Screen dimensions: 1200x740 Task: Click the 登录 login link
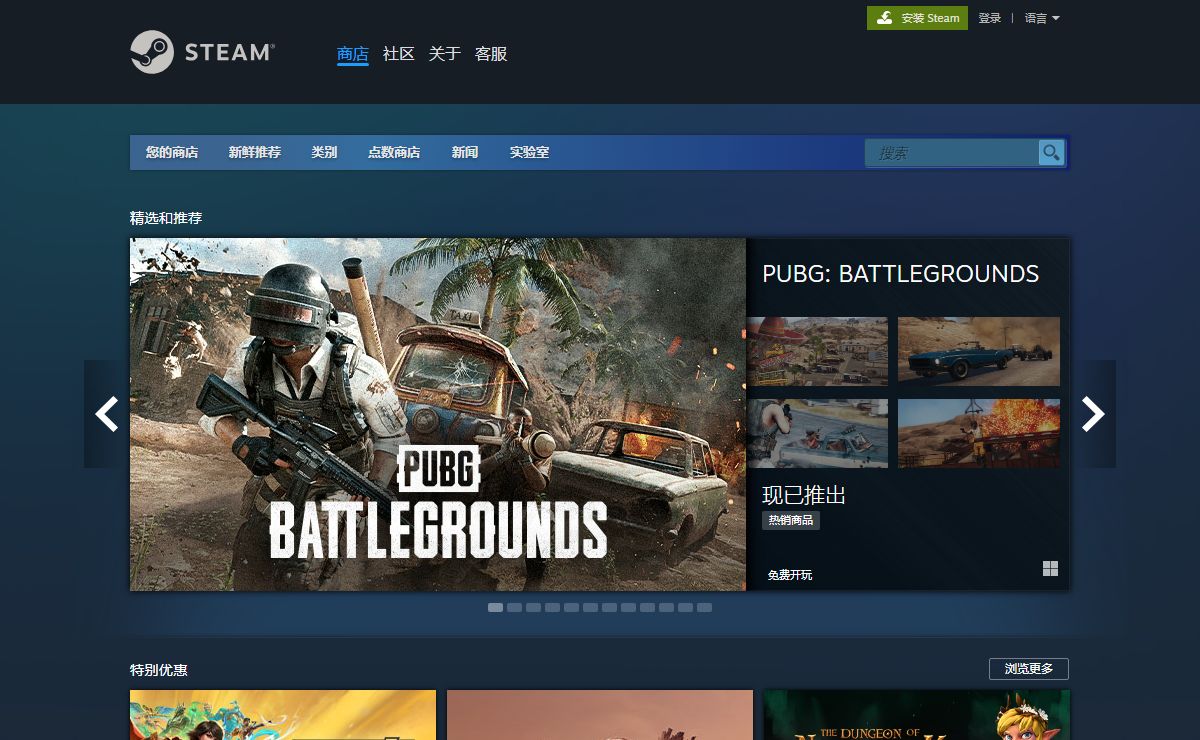[x=990, y=18]
